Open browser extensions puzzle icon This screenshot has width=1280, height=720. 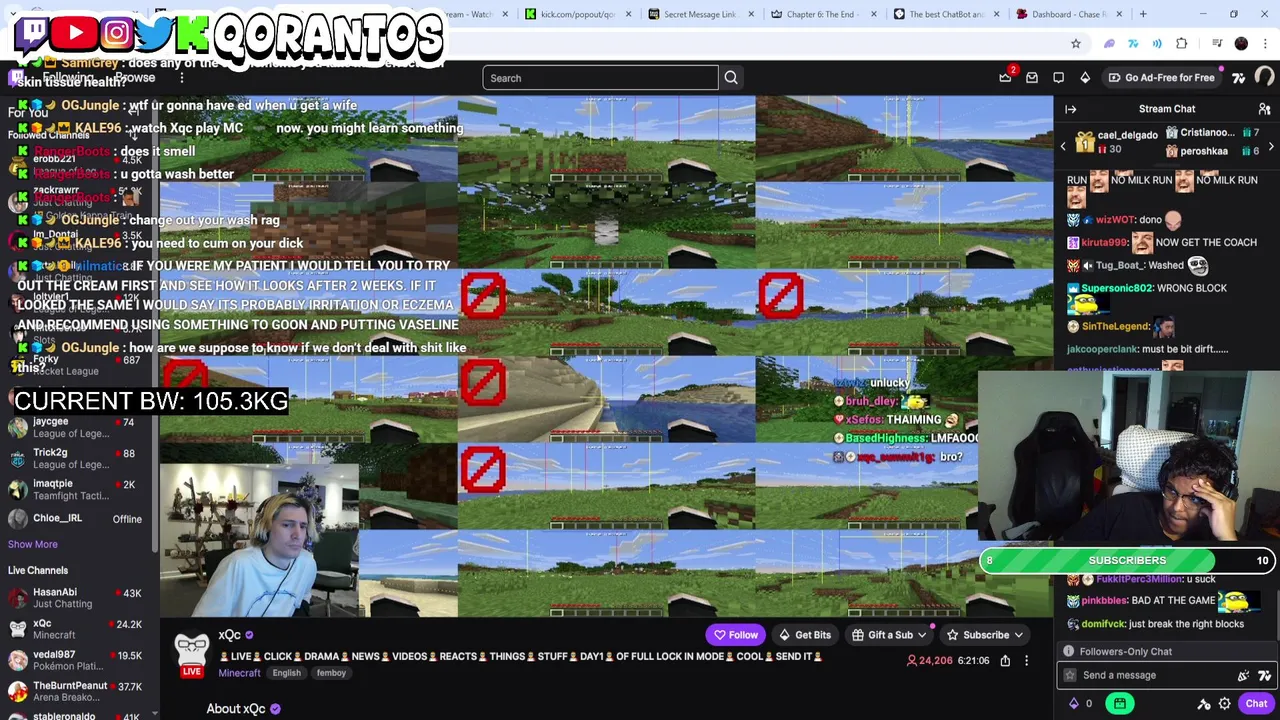tap(1182, 43)
